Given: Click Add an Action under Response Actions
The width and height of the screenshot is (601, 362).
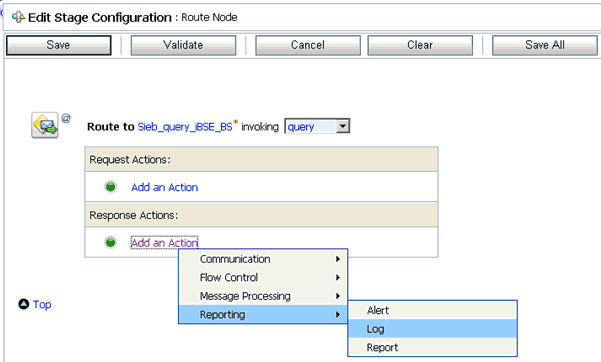Looking at the screenshot, I should click(x=164, y=243).
